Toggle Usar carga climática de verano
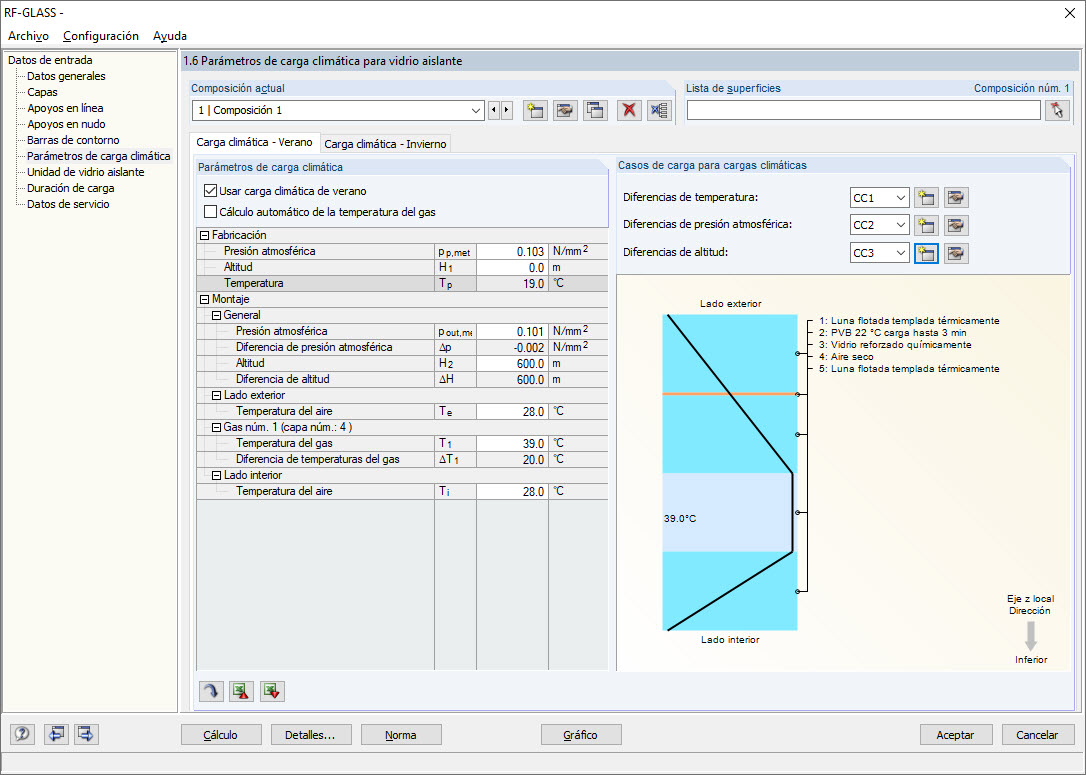Screen dimensions: 1086x775 click(211, 191)
